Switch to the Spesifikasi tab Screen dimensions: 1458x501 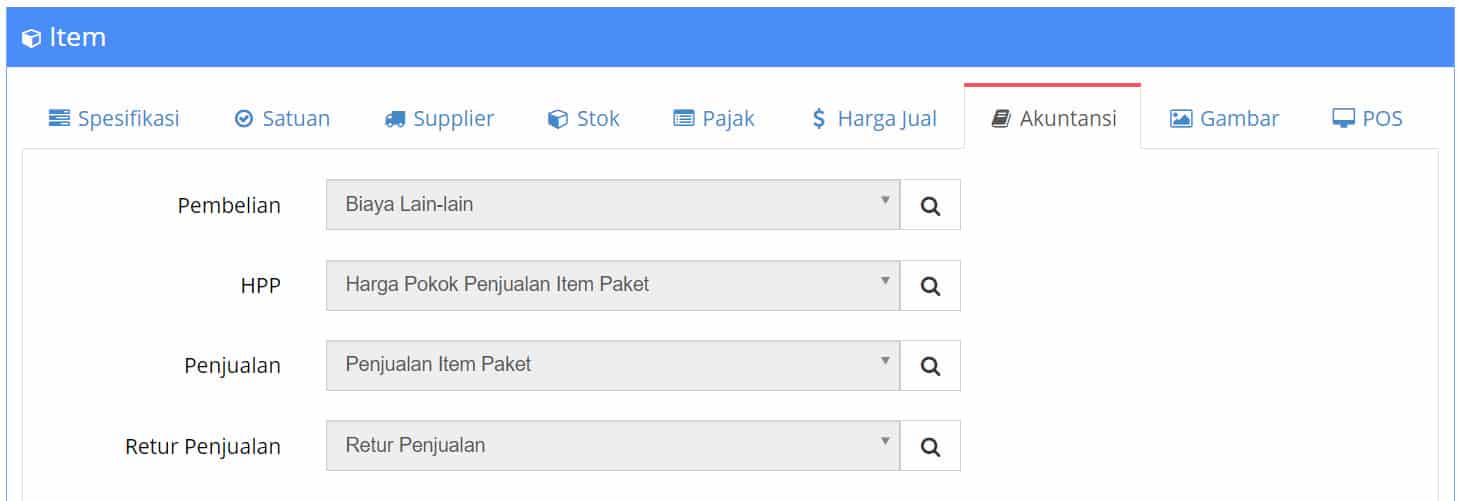pos(114,118)
